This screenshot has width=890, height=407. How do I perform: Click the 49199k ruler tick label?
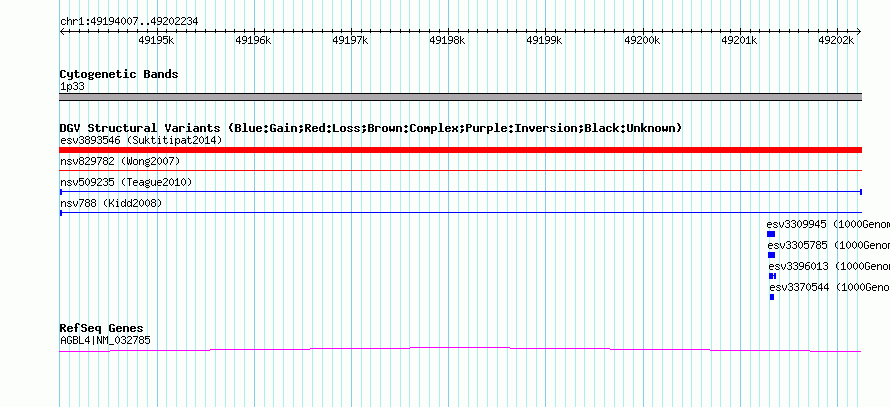[544, 40]
